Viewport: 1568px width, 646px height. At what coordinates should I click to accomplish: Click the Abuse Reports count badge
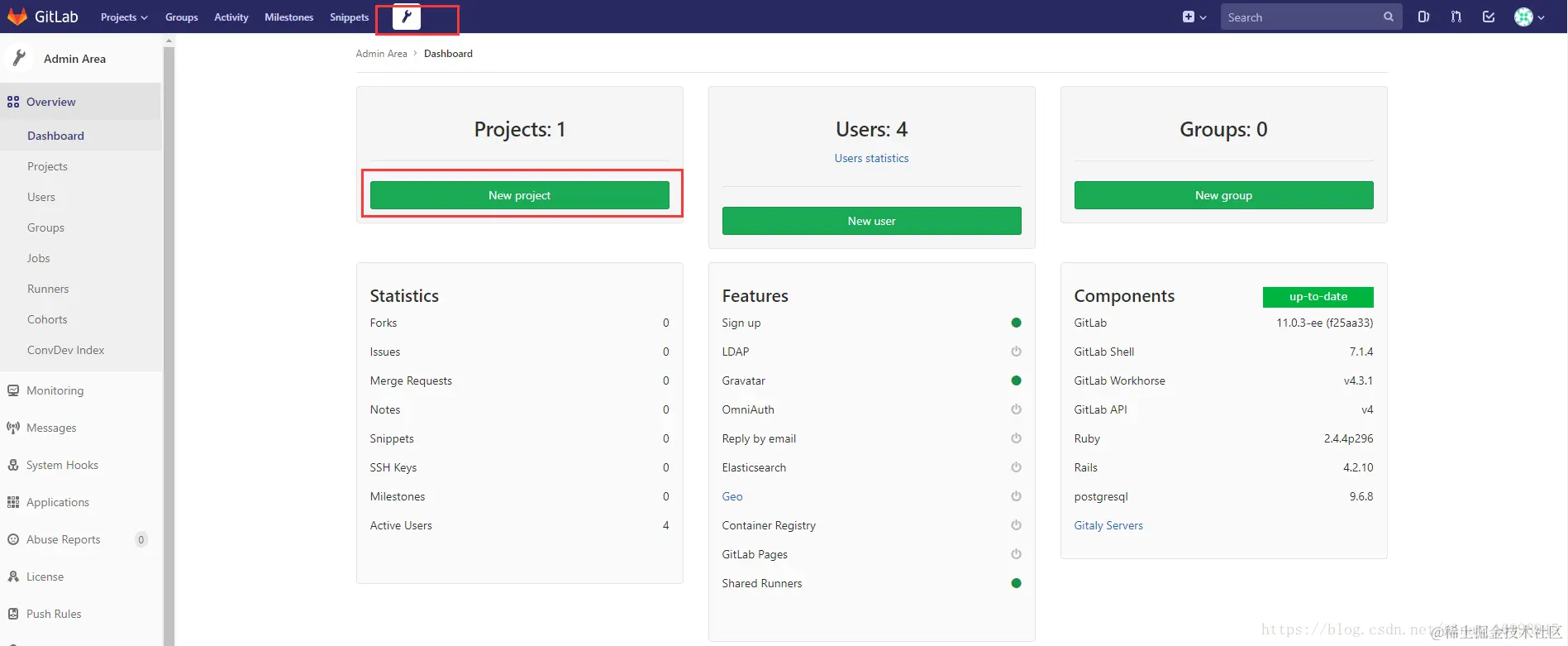(141, 539)
